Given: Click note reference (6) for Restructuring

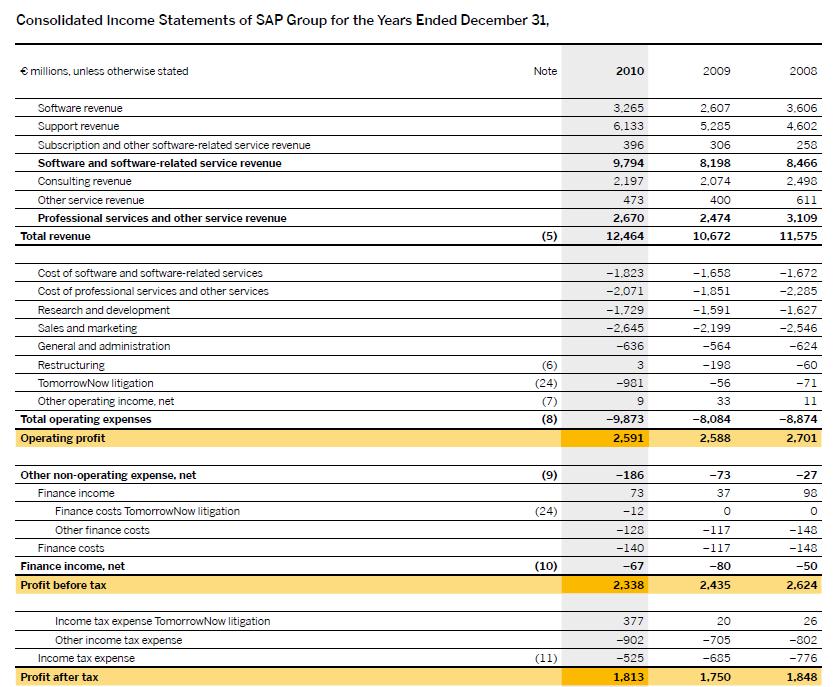Looking at the screenshot, I should [549, 365].
